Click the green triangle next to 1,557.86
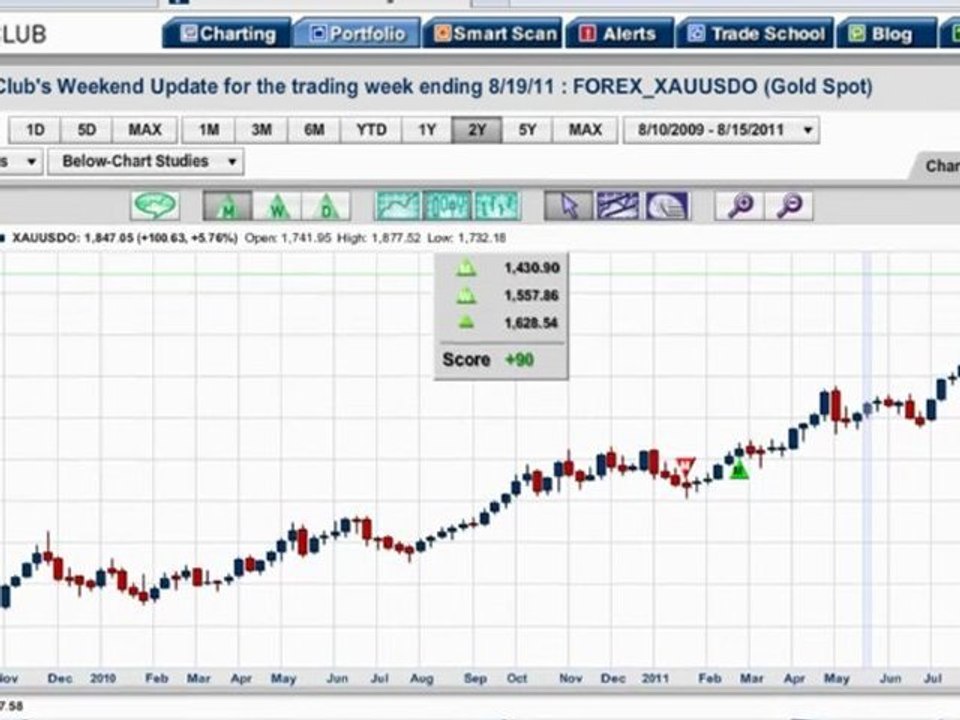This screenshot has width=960, height=720. pyautogui.click(x=466, y=296)
